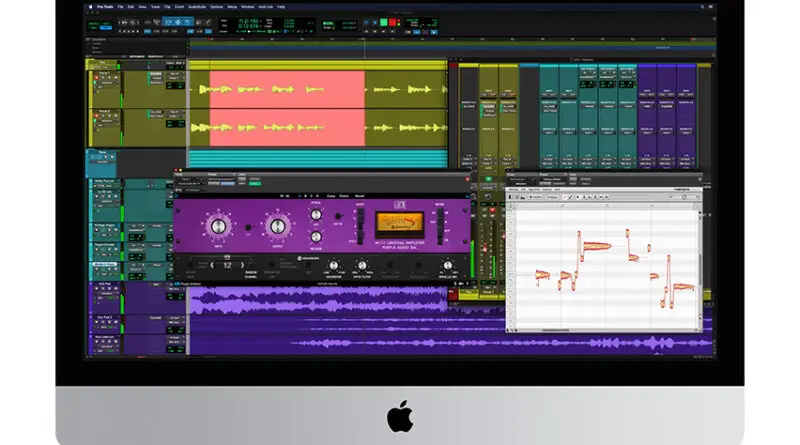Click the Analog Mix knob in the plugin's lower strip
Image resolution: width=800 pixels, height=445 pixels.
[x=448, y=265]
